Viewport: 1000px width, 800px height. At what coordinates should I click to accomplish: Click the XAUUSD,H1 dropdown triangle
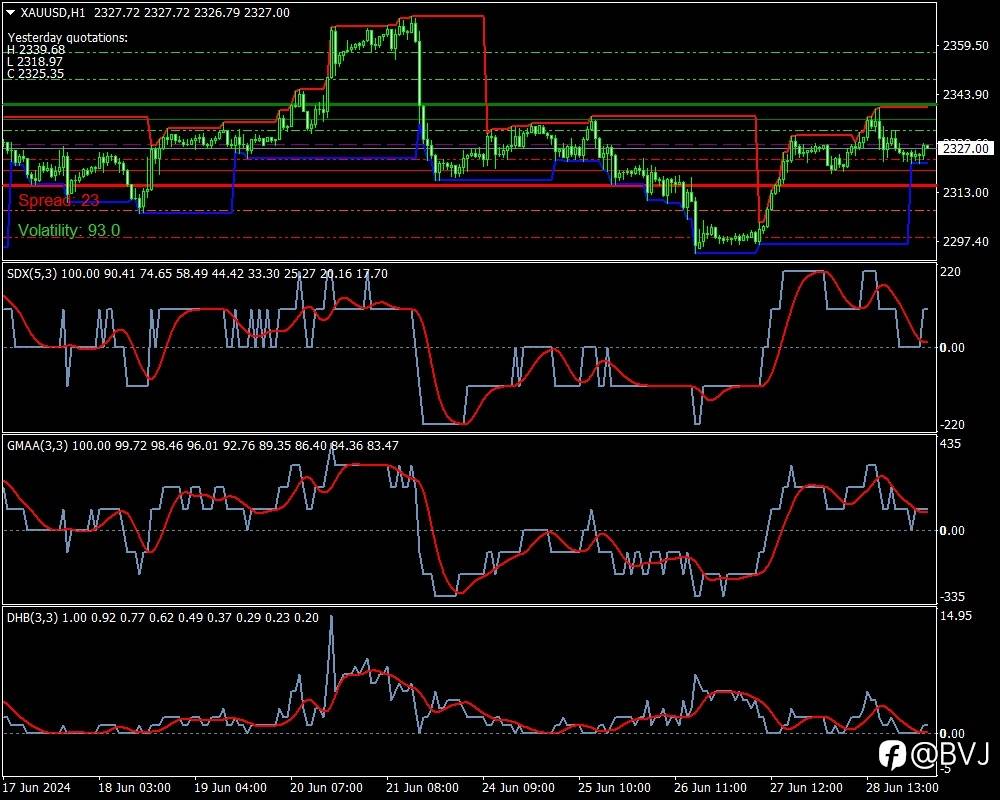pos(10,12)
